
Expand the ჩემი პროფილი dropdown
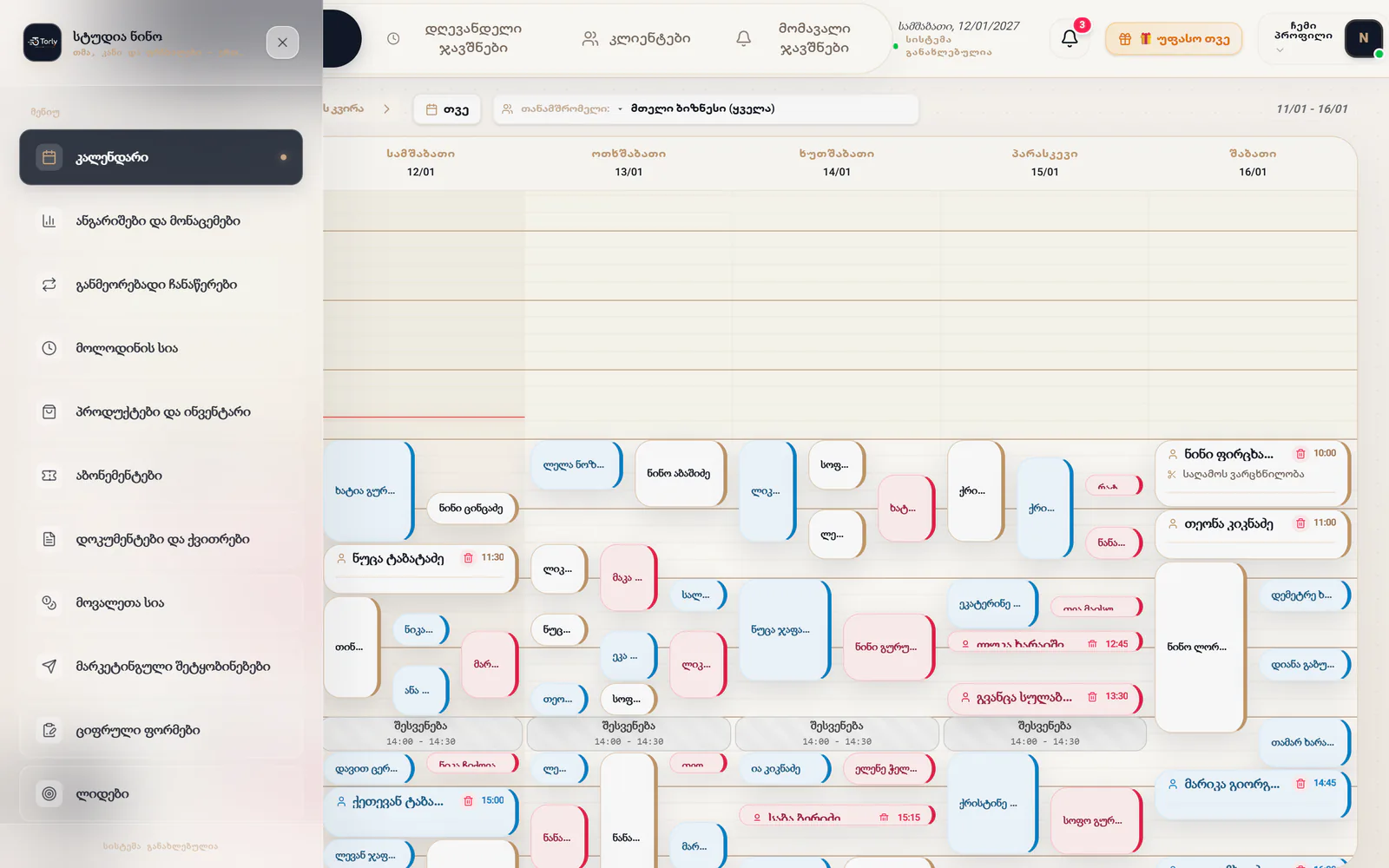[1301, 38]
